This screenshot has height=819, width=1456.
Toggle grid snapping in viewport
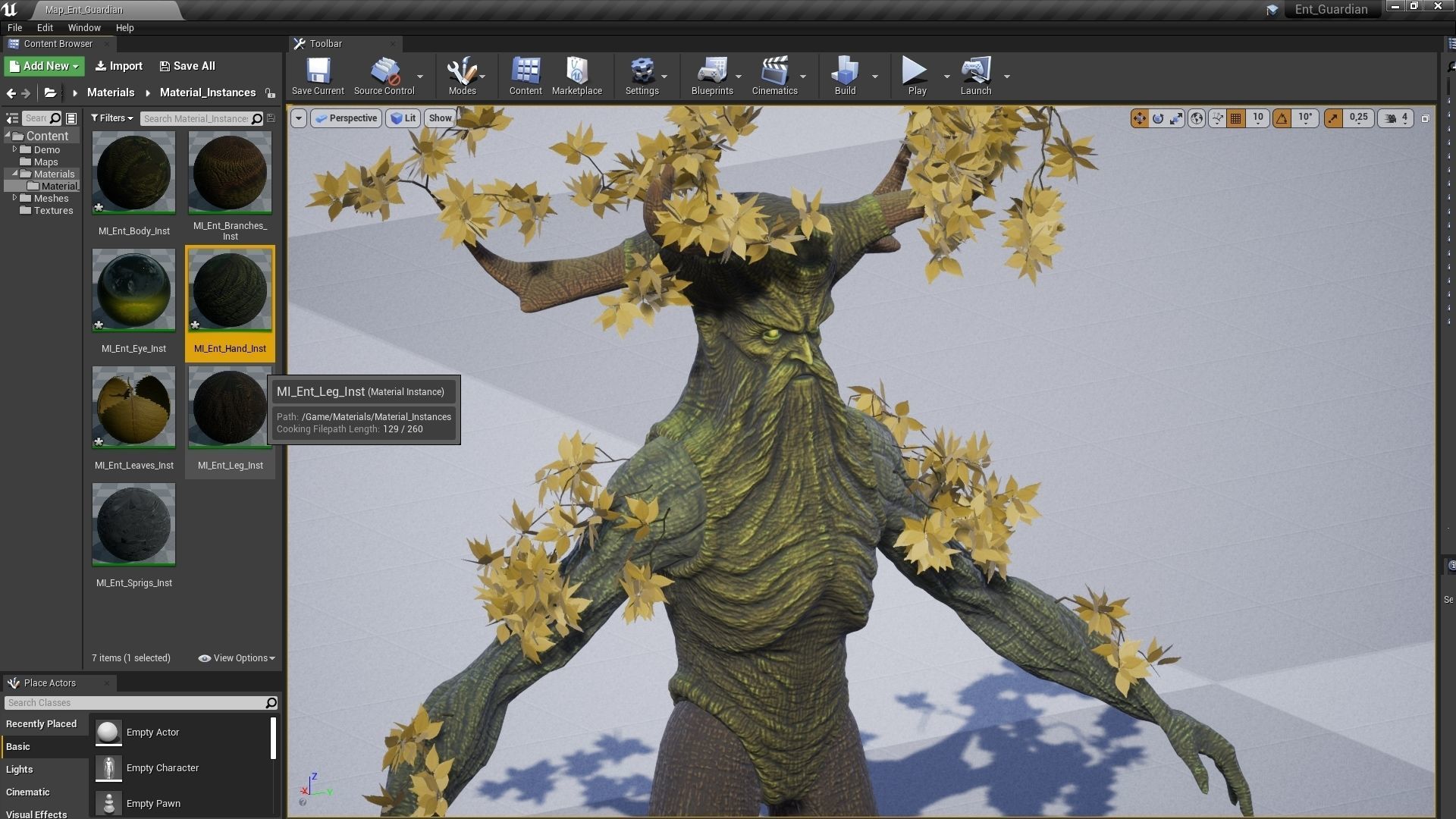(x=1235, y=118)
